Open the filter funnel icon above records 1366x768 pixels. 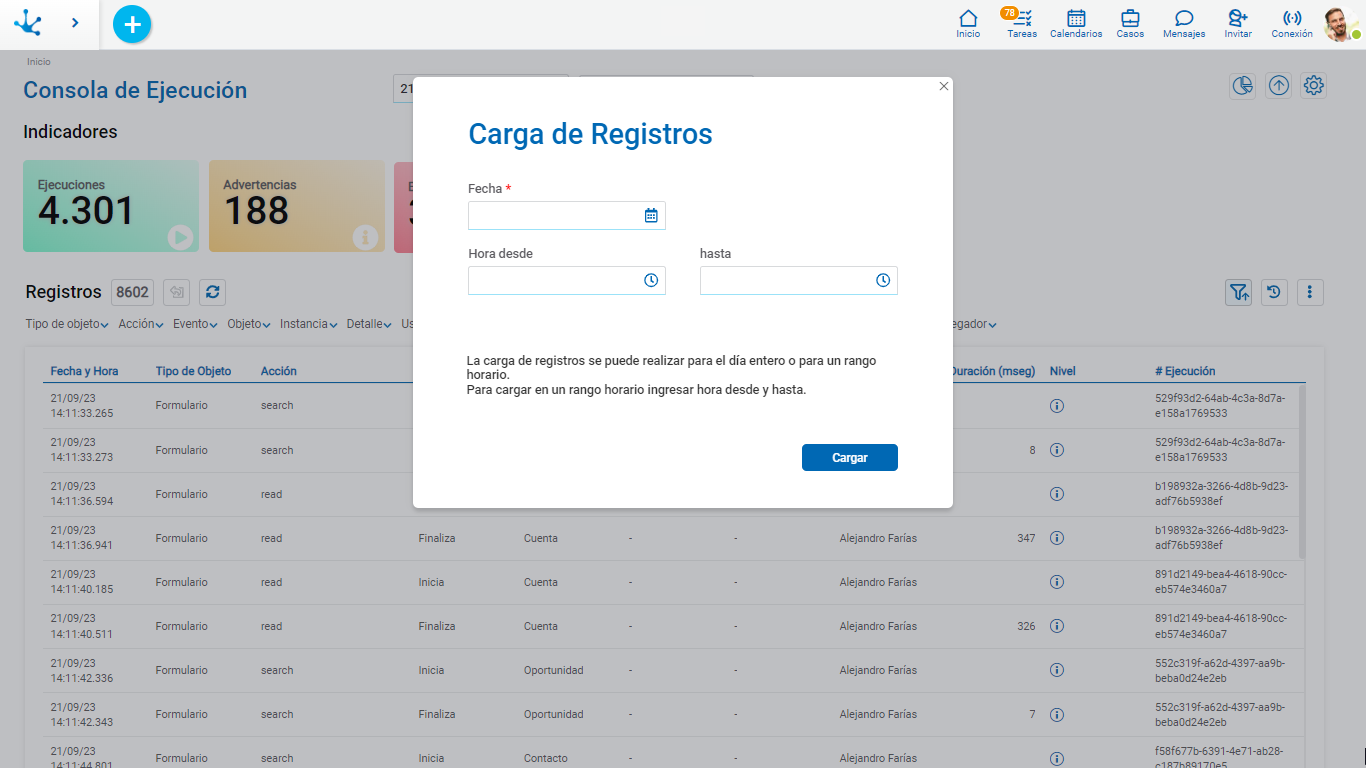1238,292
